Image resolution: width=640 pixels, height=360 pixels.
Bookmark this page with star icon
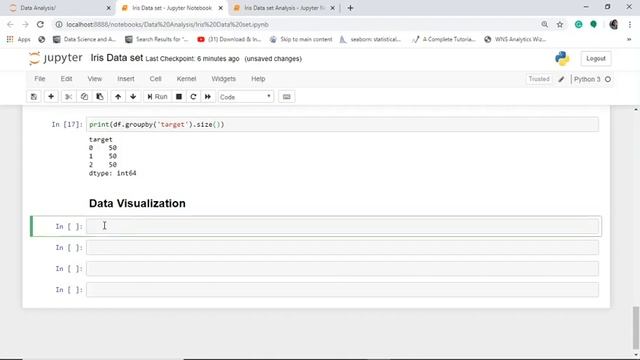pyautogui.click(x=560, y=24)
